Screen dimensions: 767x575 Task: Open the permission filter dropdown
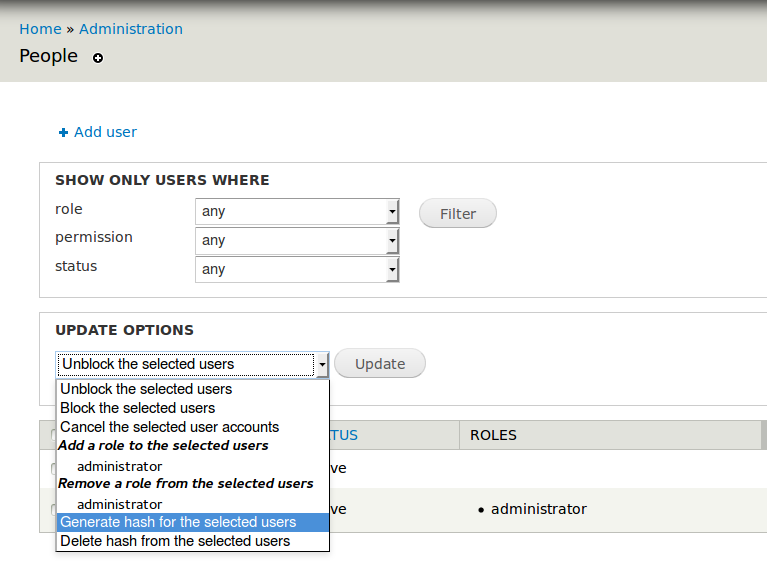[297, 241]
